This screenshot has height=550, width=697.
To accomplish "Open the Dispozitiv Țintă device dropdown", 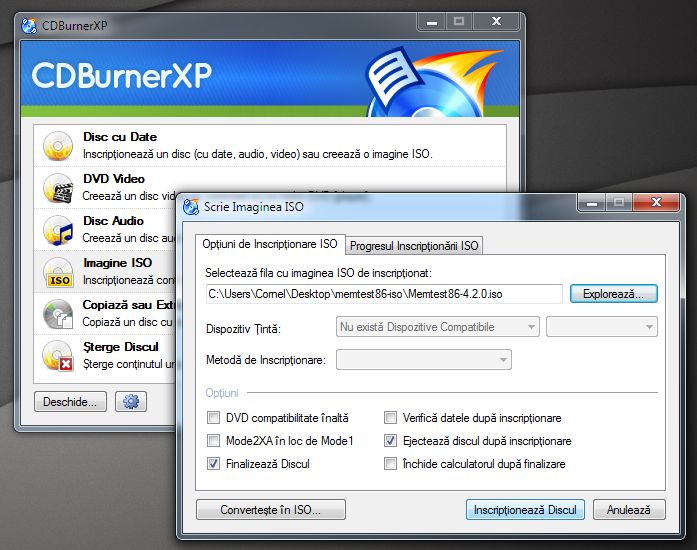I will click(x=438, y=327).
